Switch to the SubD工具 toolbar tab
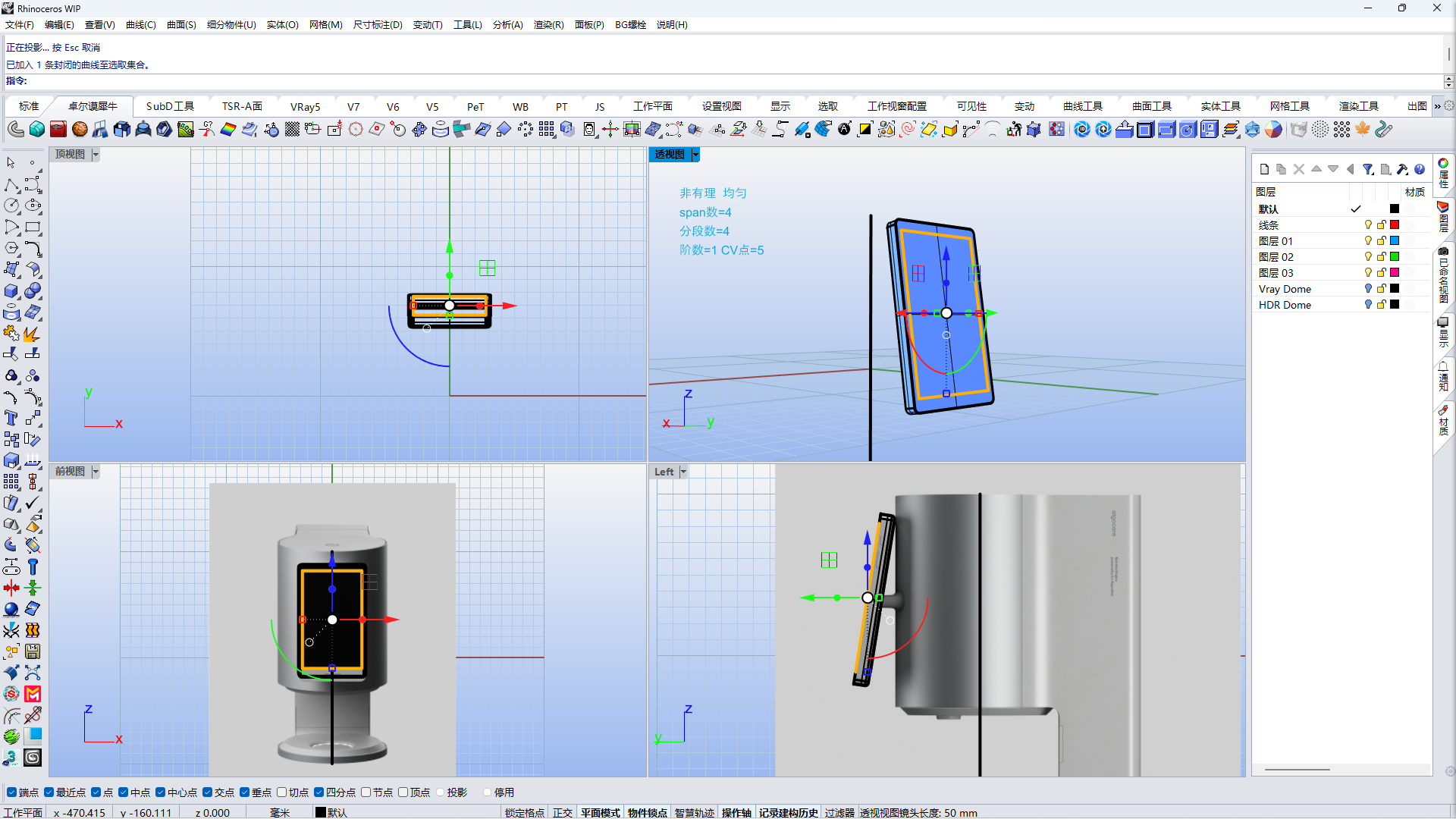This screenshot has width=1456, height=819. tap(170, 106)
